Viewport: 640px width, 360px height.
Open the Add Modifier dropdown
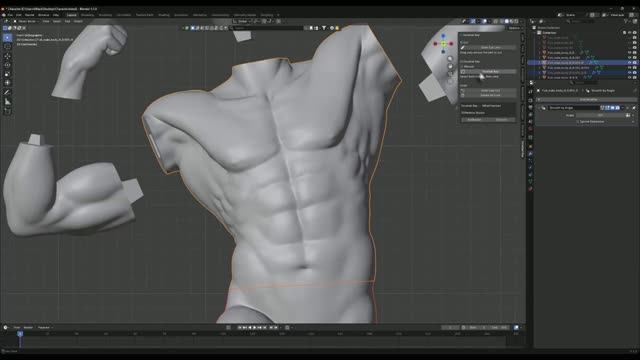(x=588, y=100)
